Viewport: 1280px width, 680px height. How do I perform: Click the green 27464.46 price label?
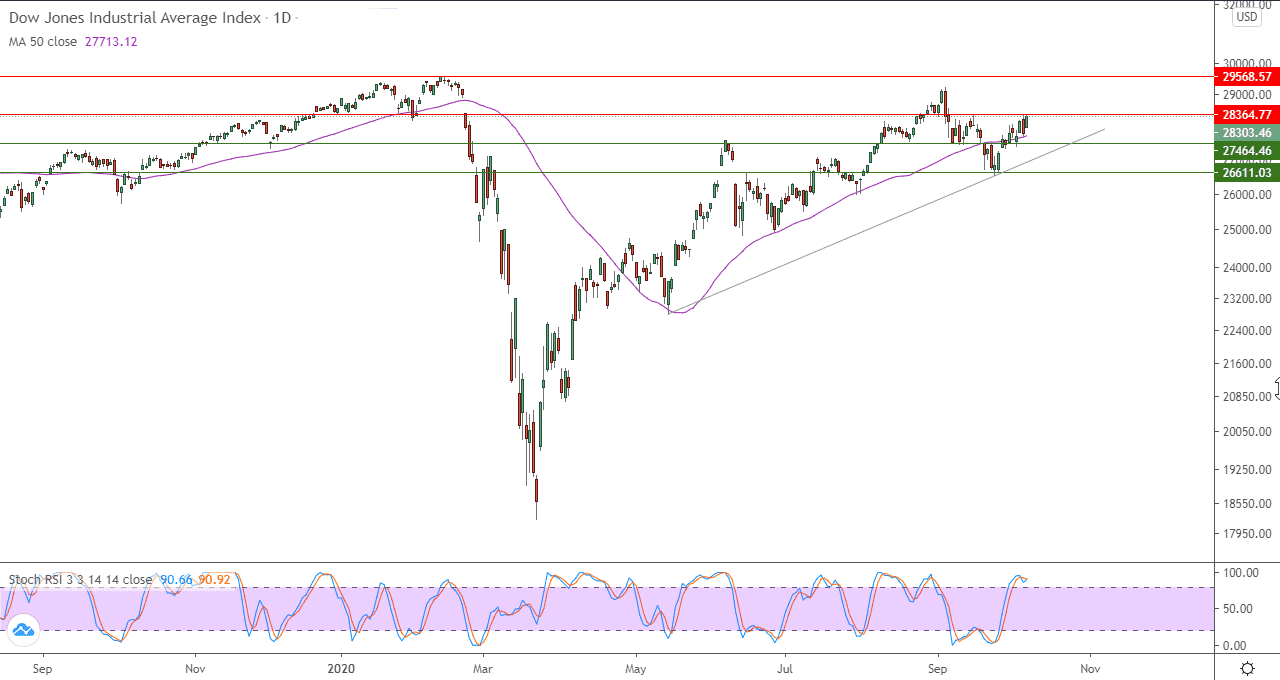click(1246, 151)
